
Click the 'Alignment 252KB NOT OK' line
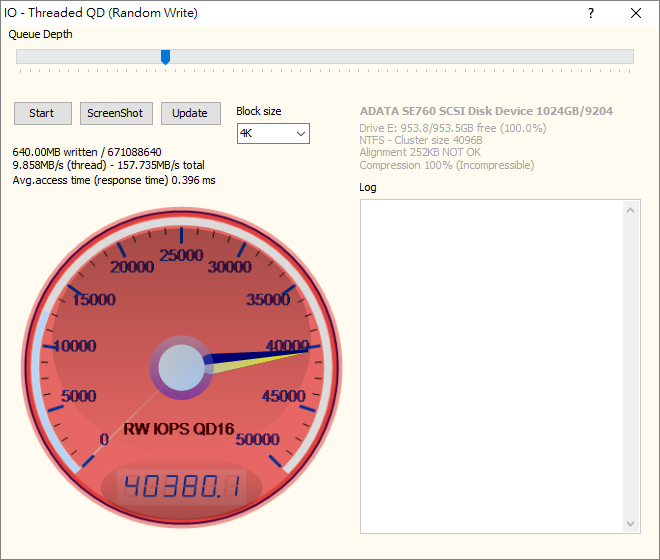420,152
